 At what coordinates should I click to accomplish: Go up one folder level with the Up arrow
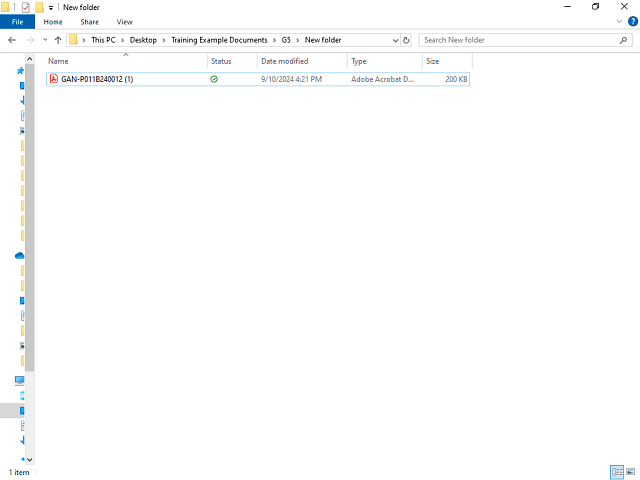coord(58,40)
